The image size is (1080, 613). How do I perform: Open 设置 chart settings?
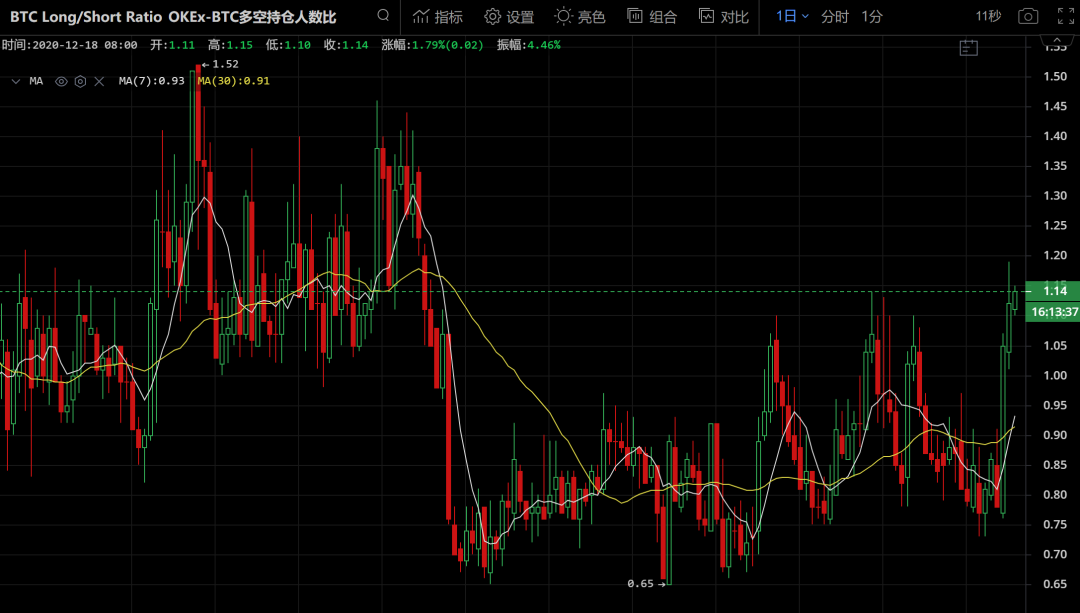[x=509, y=17]
